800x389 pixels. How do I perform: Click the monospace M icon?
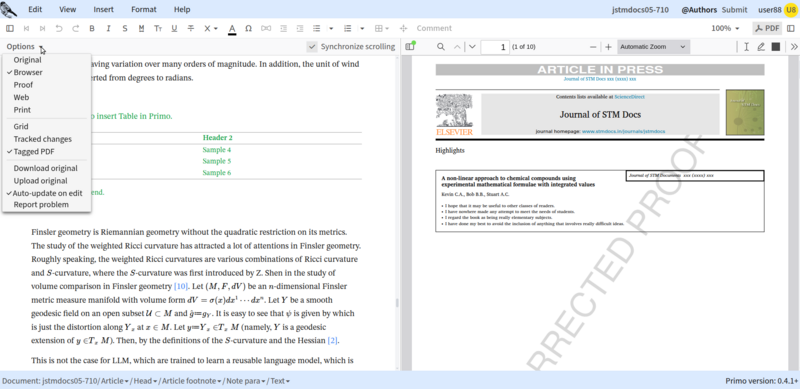[141, 29]
